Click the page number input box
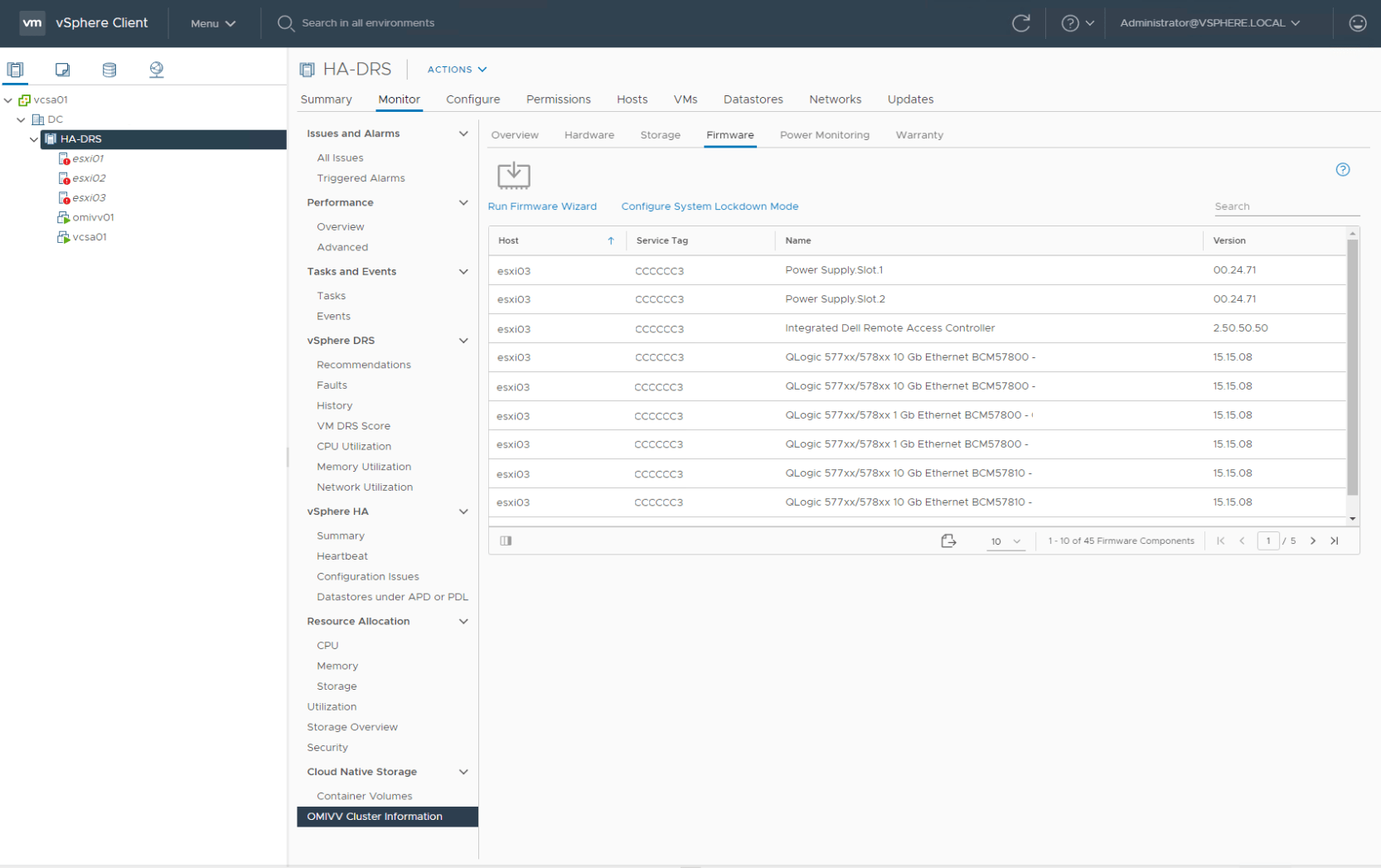The width and height of the screenshot is (1381, 868). [x=1267, y=541]
